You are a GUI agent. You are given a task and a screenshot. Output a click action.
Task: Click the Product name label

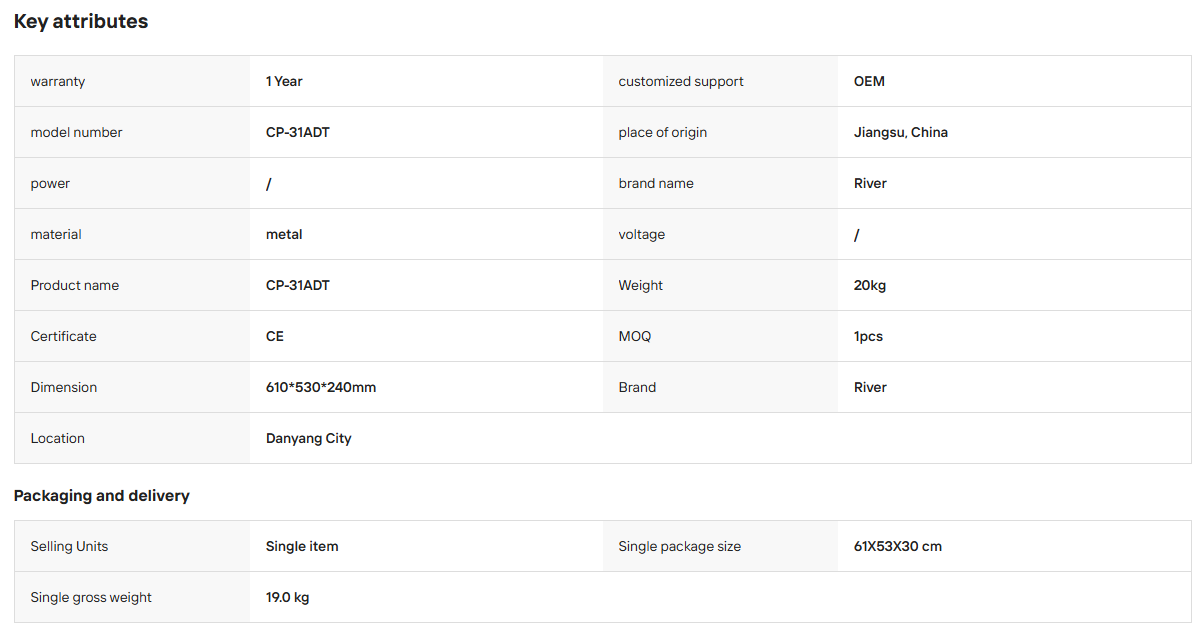pos(75,285)
